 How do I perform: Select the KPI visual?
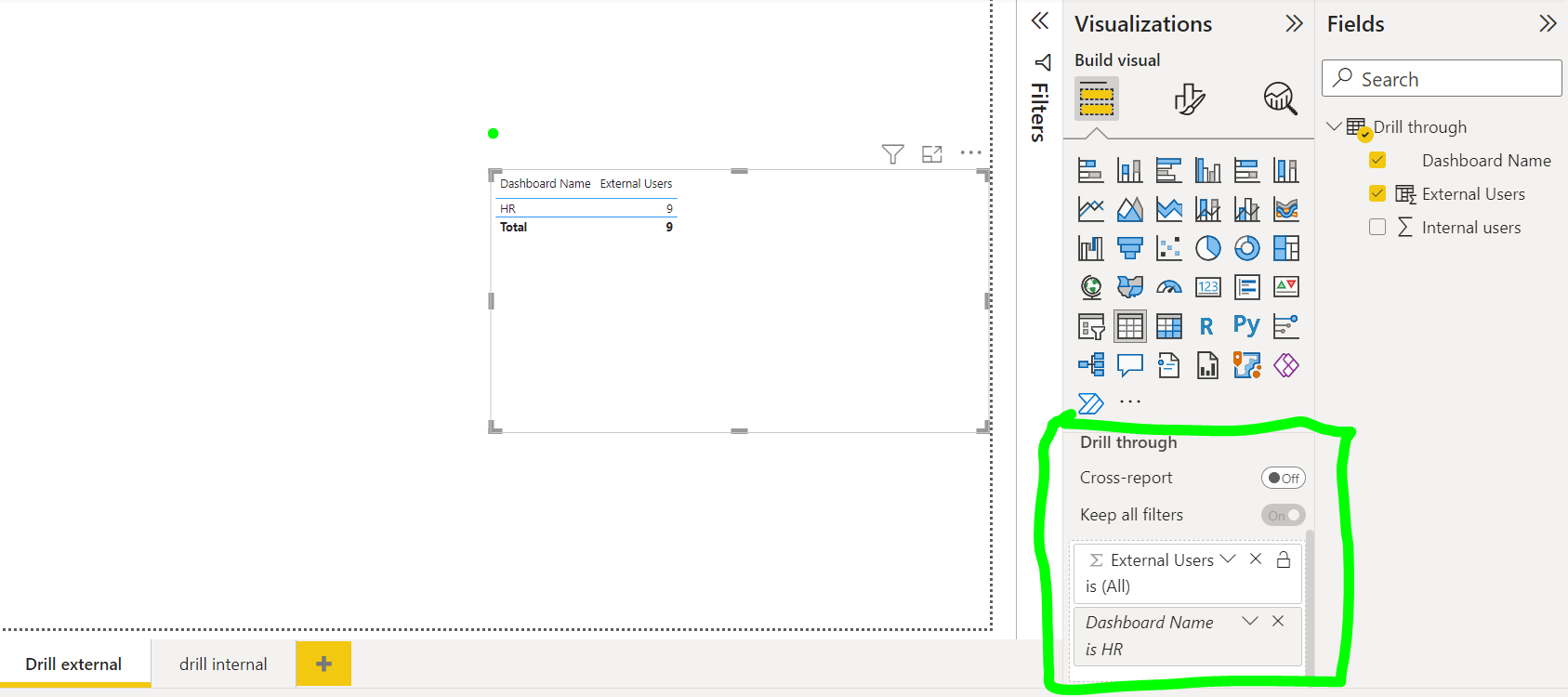click(1286, 287)
